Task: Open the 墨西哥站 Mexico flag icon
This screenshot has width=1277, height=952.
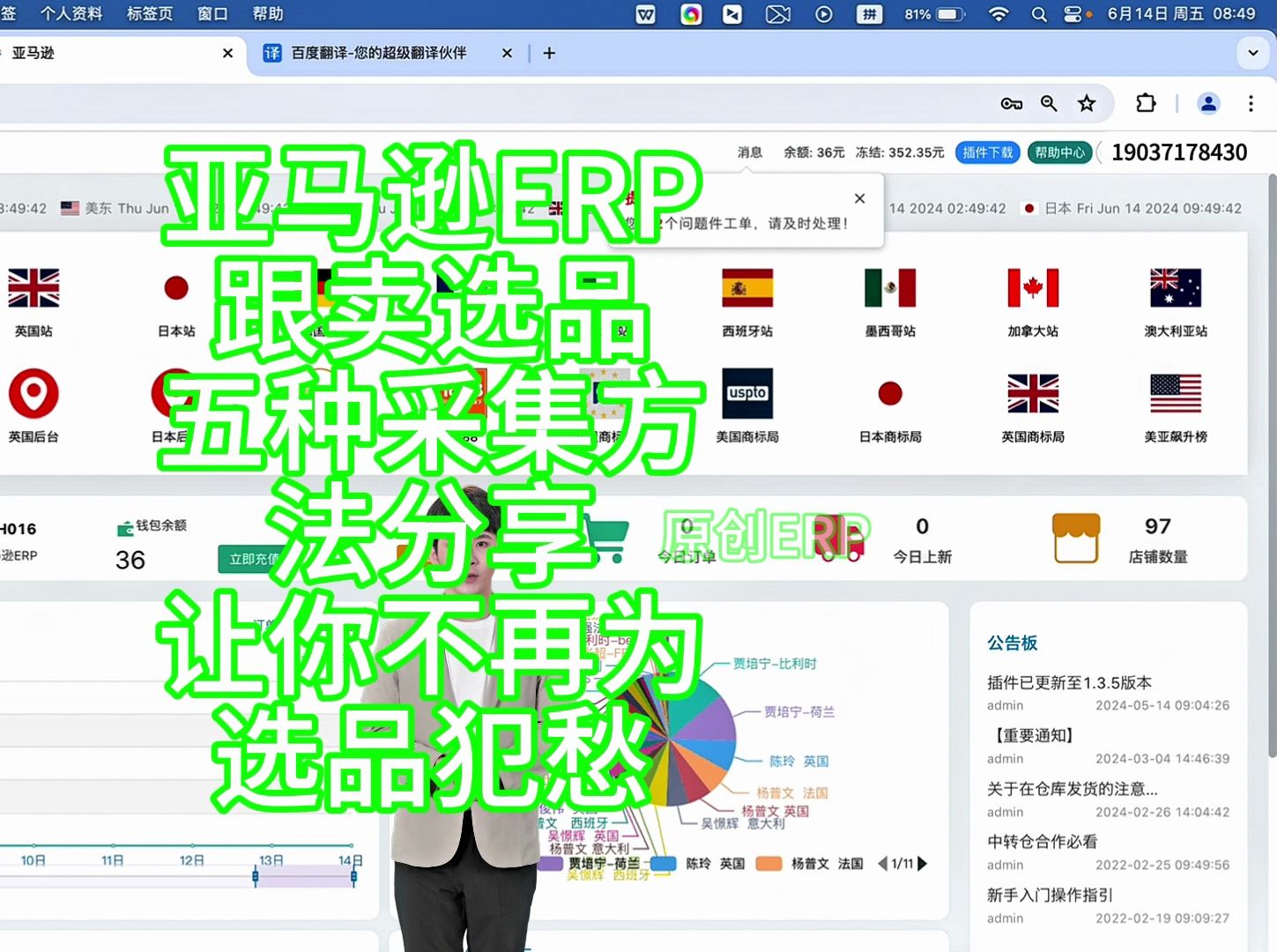Action: coord(890,288)
